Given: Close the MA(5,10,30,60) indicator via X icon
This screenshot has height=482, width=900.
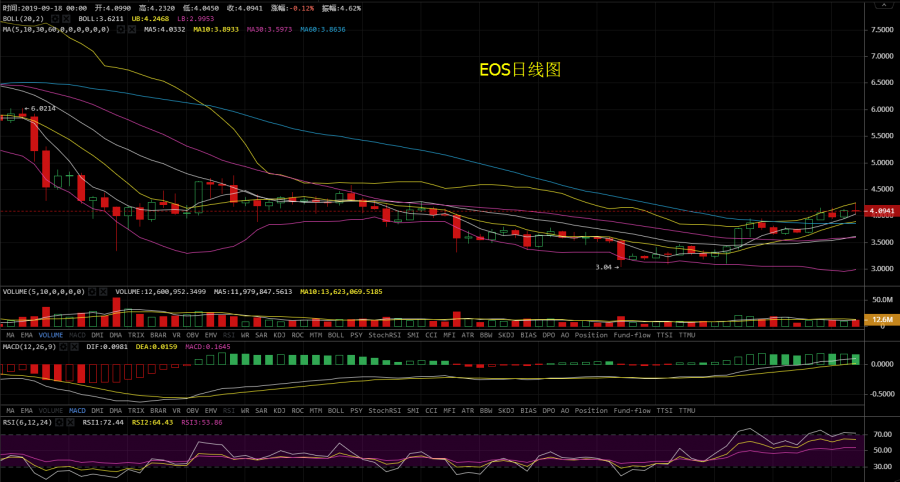Looking at the screenshot, I should 132,29.
